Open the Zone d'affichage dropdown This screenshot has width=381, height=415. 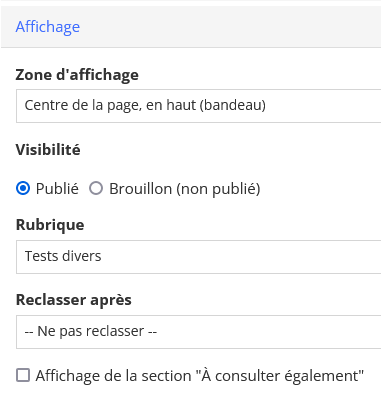click(x=199, y=106)
